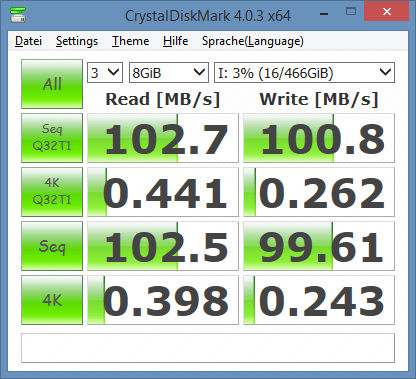Image resolution: width=416 pixels, height=379 pixels.
Task: Click the CrystalDiskMark app icon in title bar
Action: [x=17, y=15]
